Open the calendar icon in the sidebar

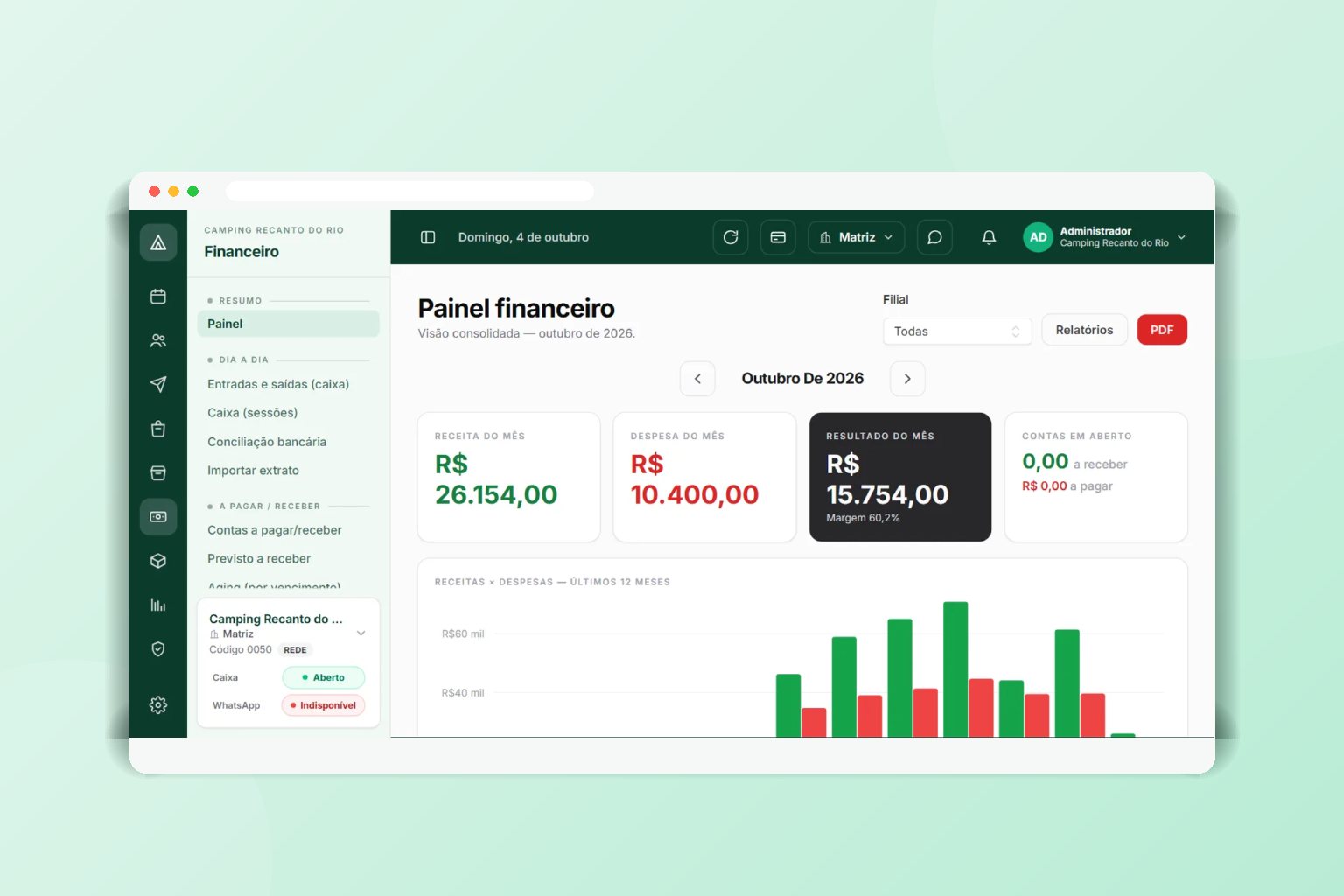click(x=158, y=297)
